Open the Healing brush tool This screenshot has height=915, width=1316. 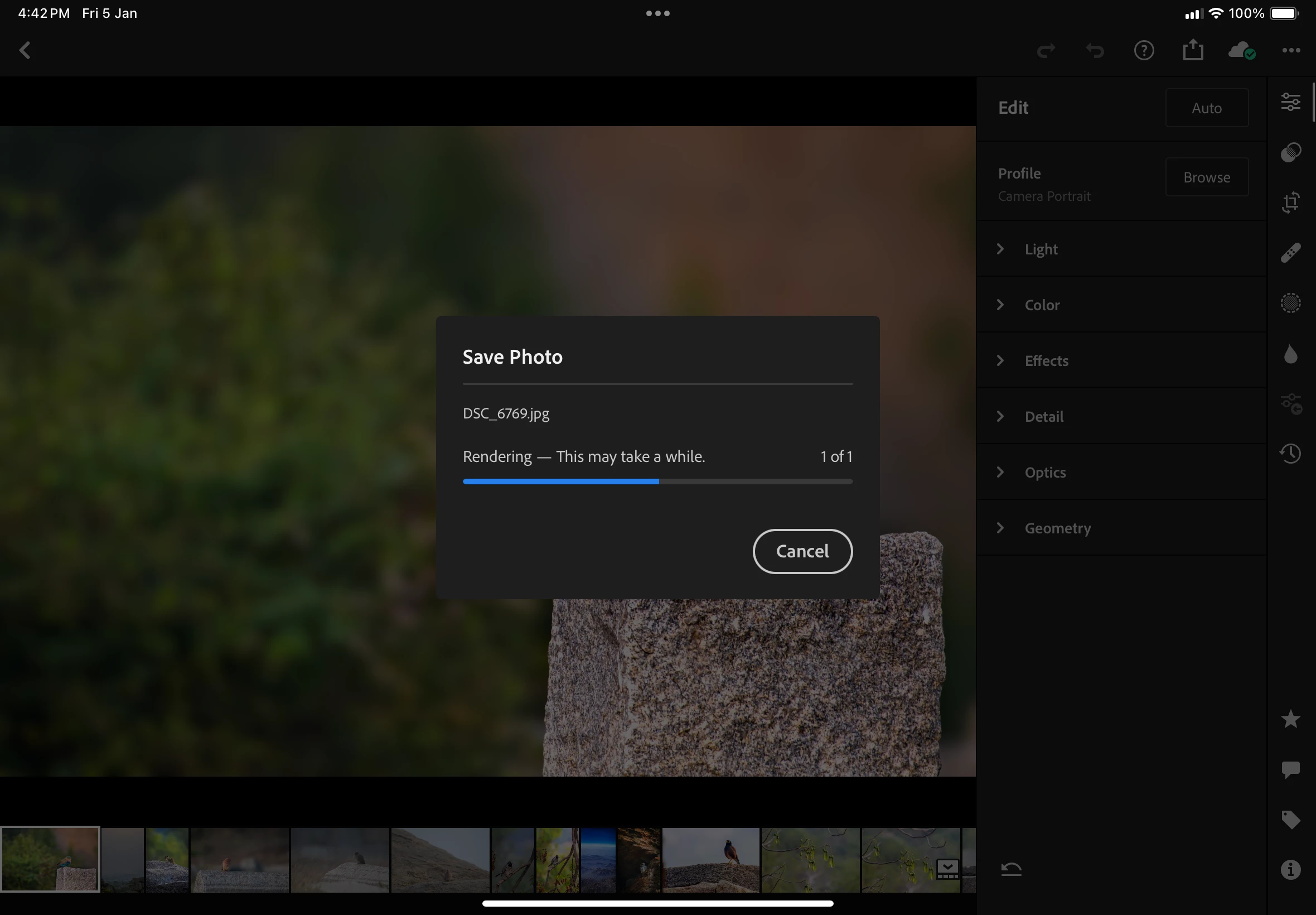[x=1290, y=253]
